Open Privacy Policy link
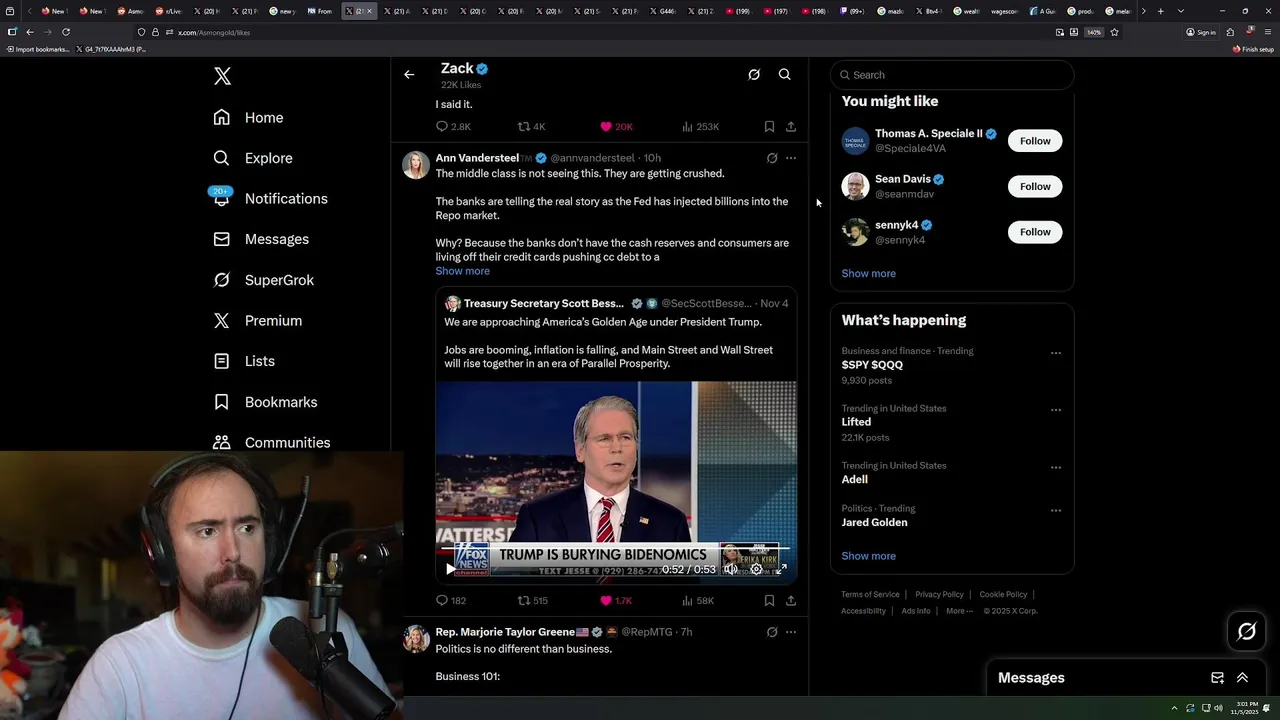 point(939,595)
